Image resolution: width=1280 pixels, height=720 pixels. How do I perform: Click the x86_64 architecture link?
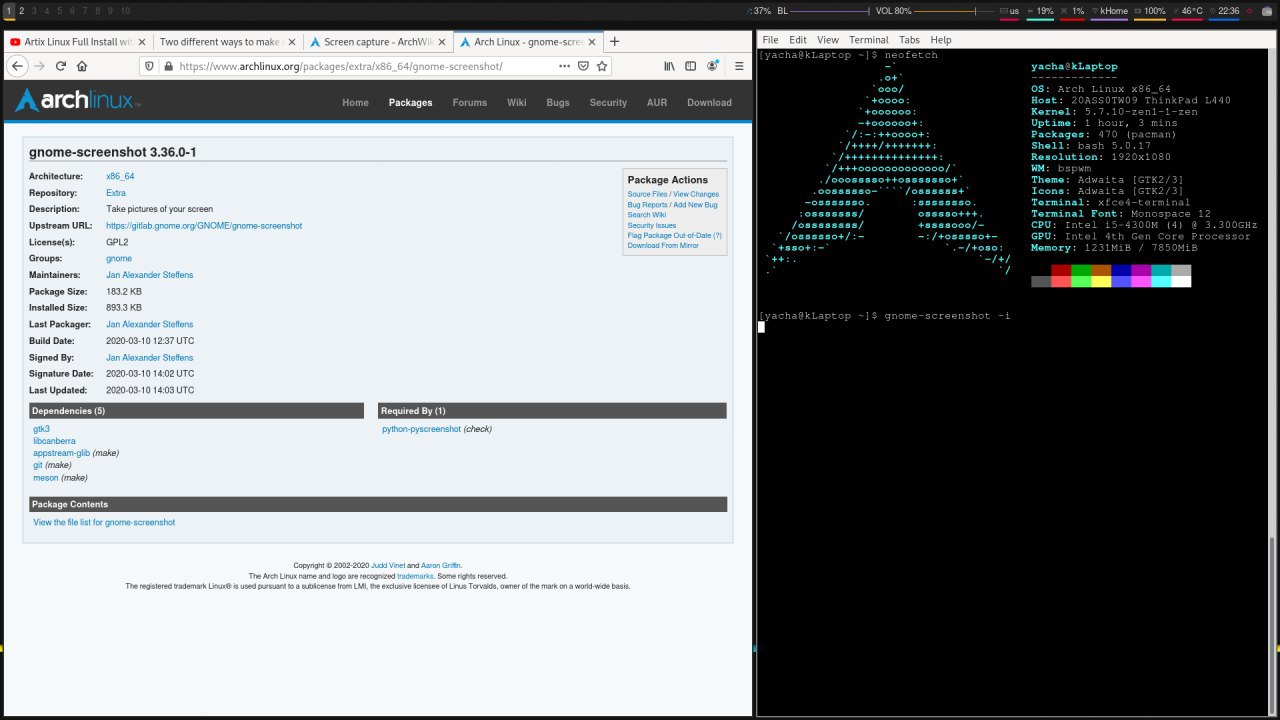(x=120, y=176)
